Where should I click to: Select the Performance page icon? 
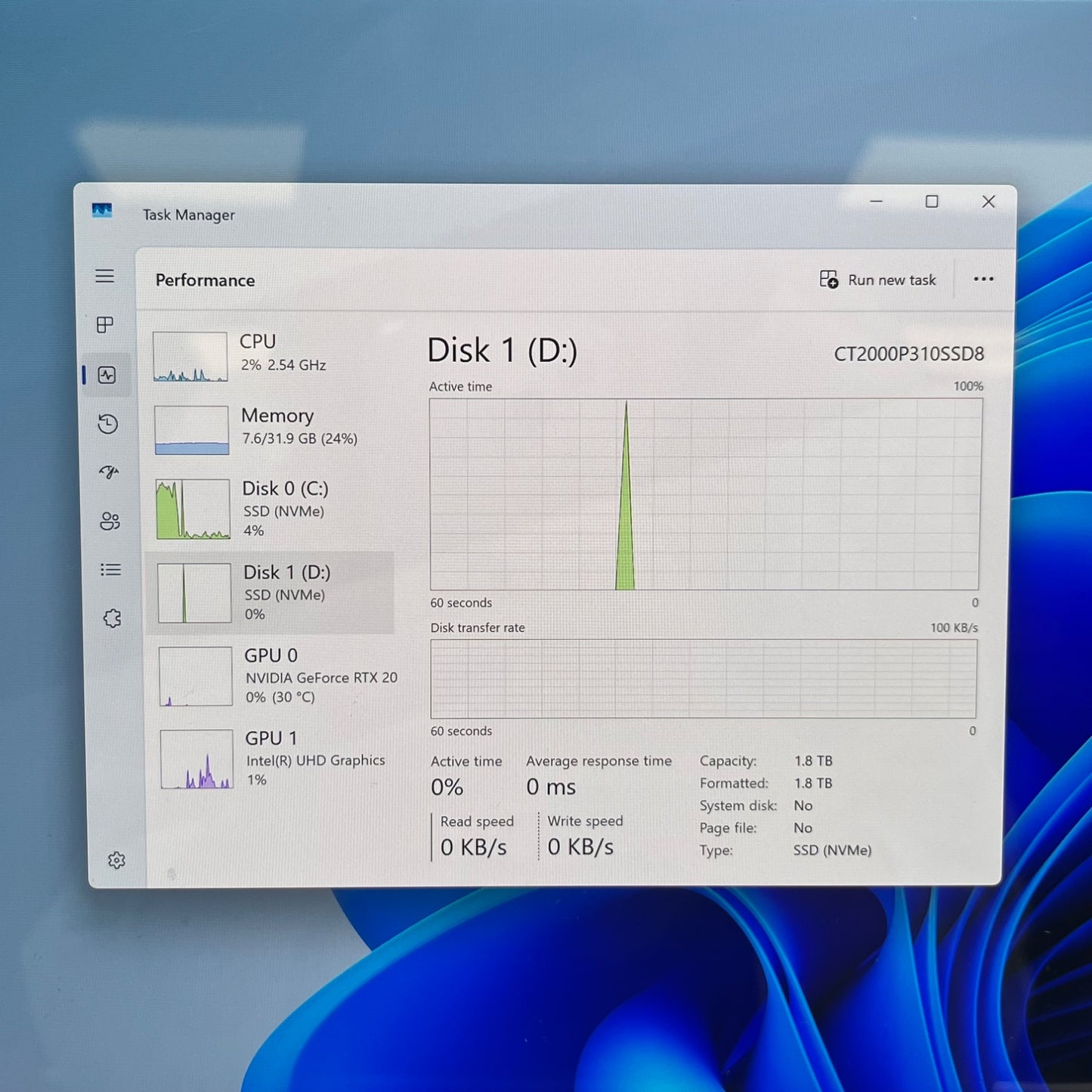107,375
